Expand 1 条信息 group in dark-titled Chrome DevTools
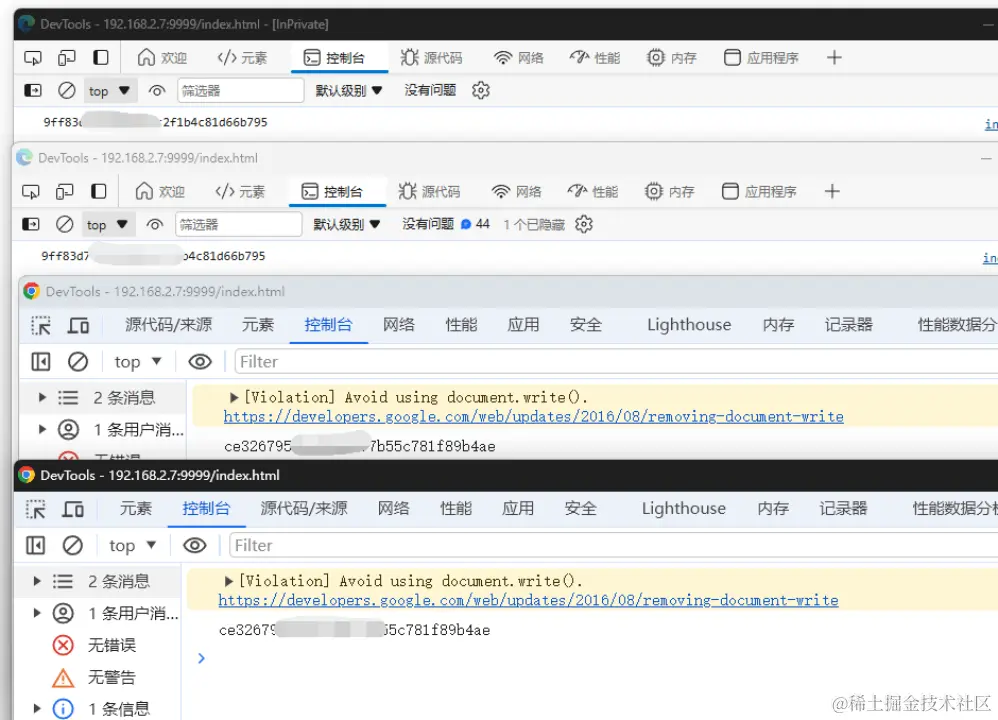Image resolution: width=998 pixels, height=720 pixels. point(37,708)
